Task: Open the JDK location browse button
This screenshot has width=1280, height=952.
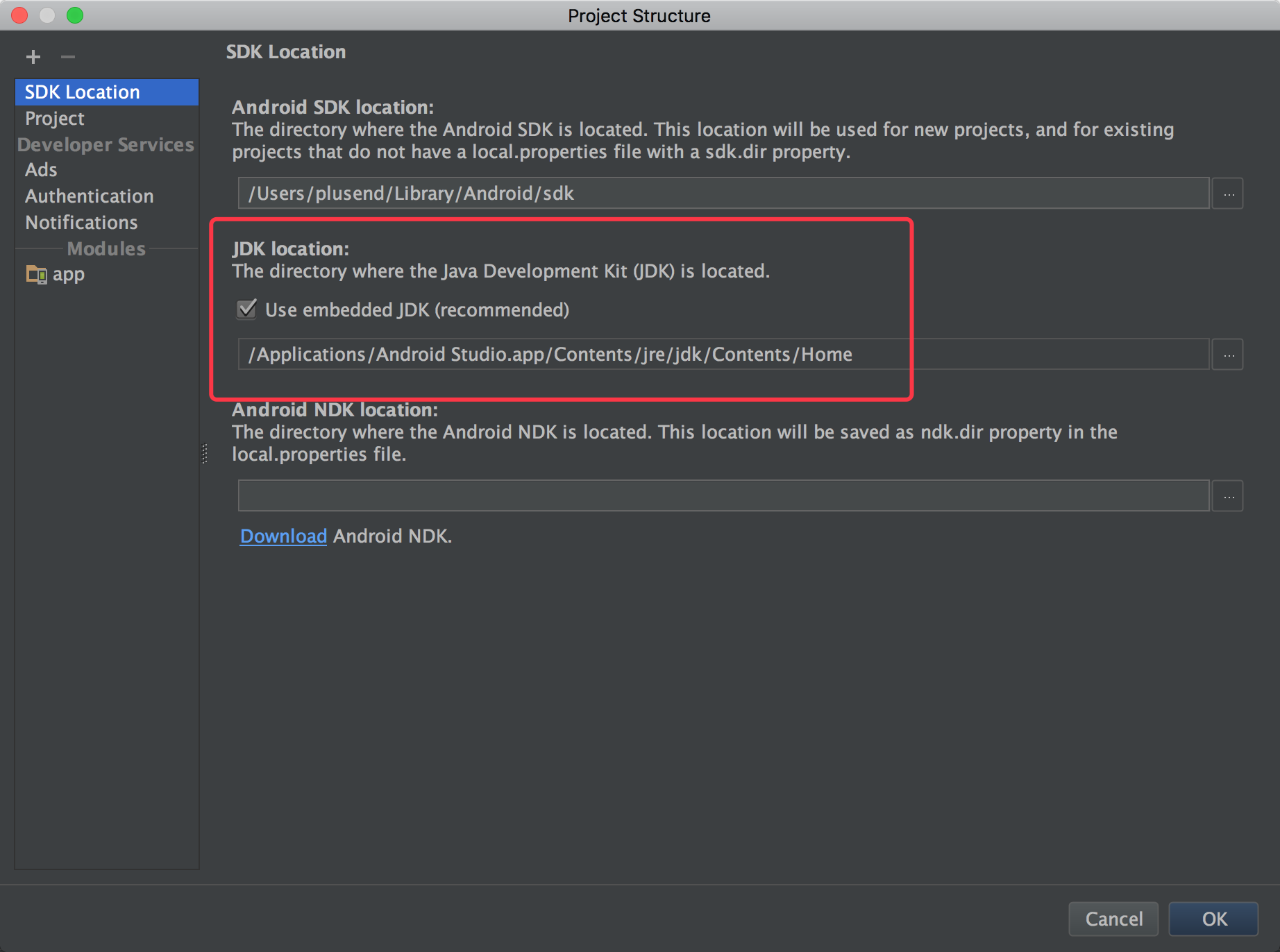Action: [1227, 355]
